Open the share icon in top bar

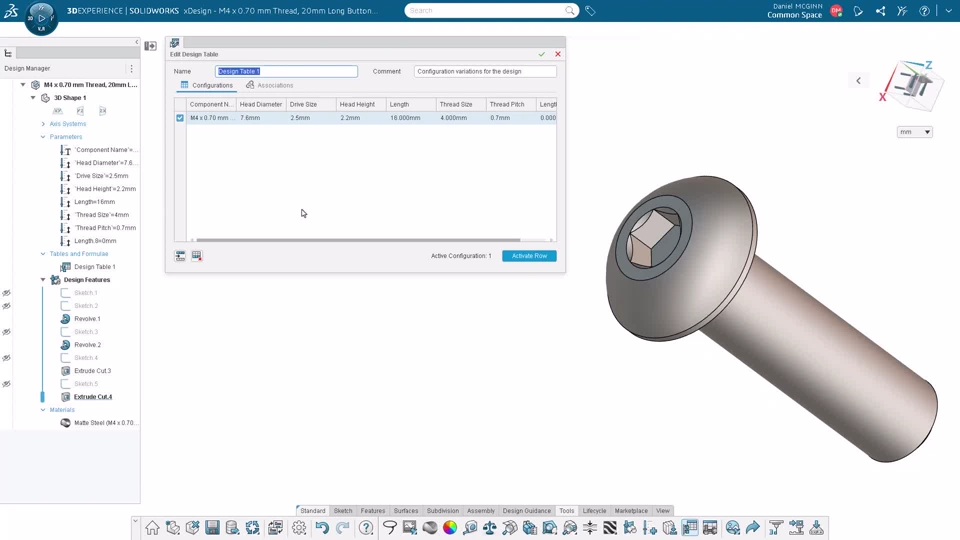click(x=880, y=11)
